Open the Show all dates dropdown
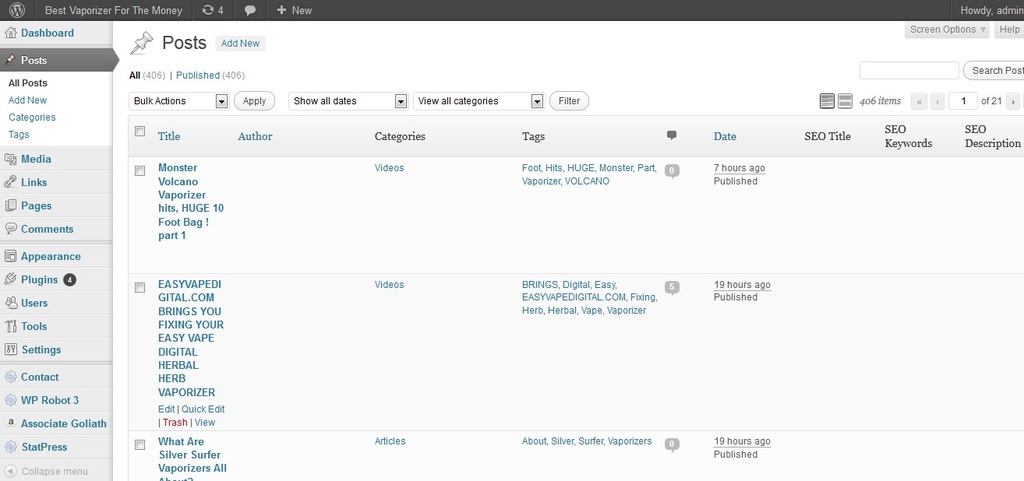The height and width of the screenshot is (481, 1024). [x=349, y=101]
